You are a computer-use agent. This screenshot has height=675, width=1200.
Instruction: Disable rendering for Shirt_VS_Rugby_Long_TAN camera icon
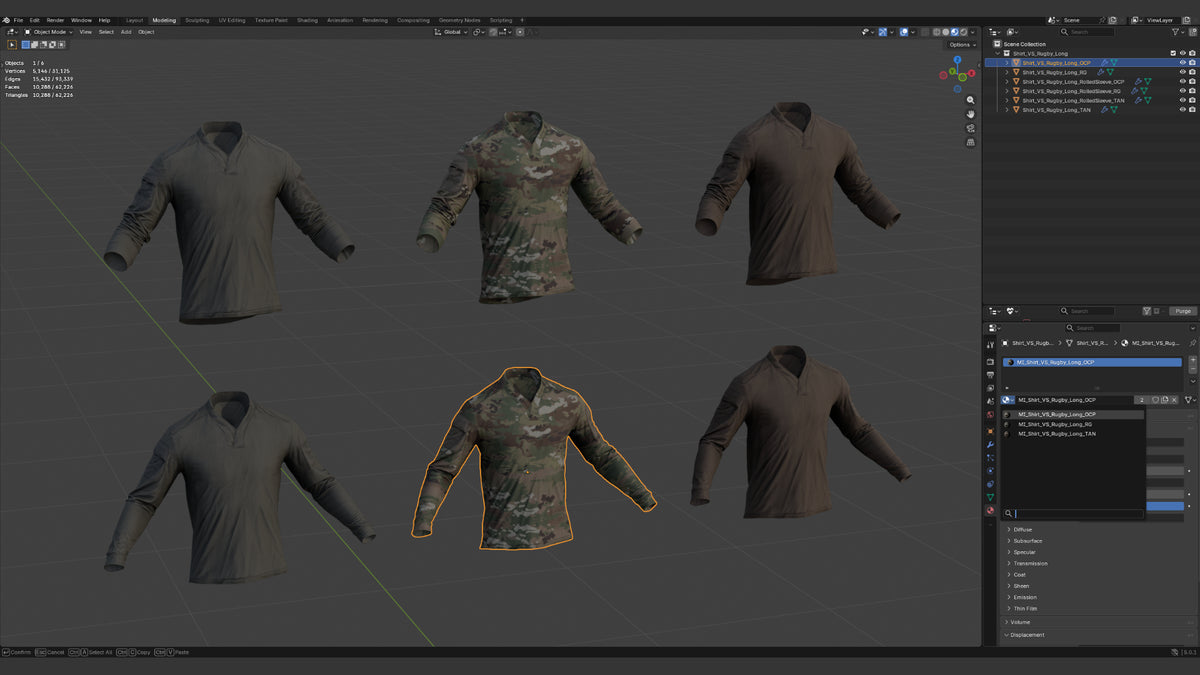pyautogui.click(x=1192, y=110)
